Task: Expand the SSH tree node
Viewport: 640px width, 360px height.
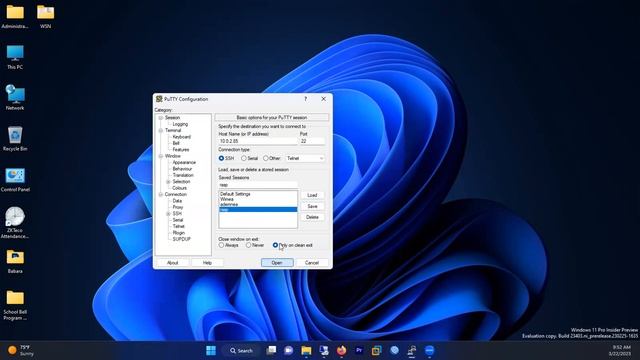Action: [x=168, y=213]
